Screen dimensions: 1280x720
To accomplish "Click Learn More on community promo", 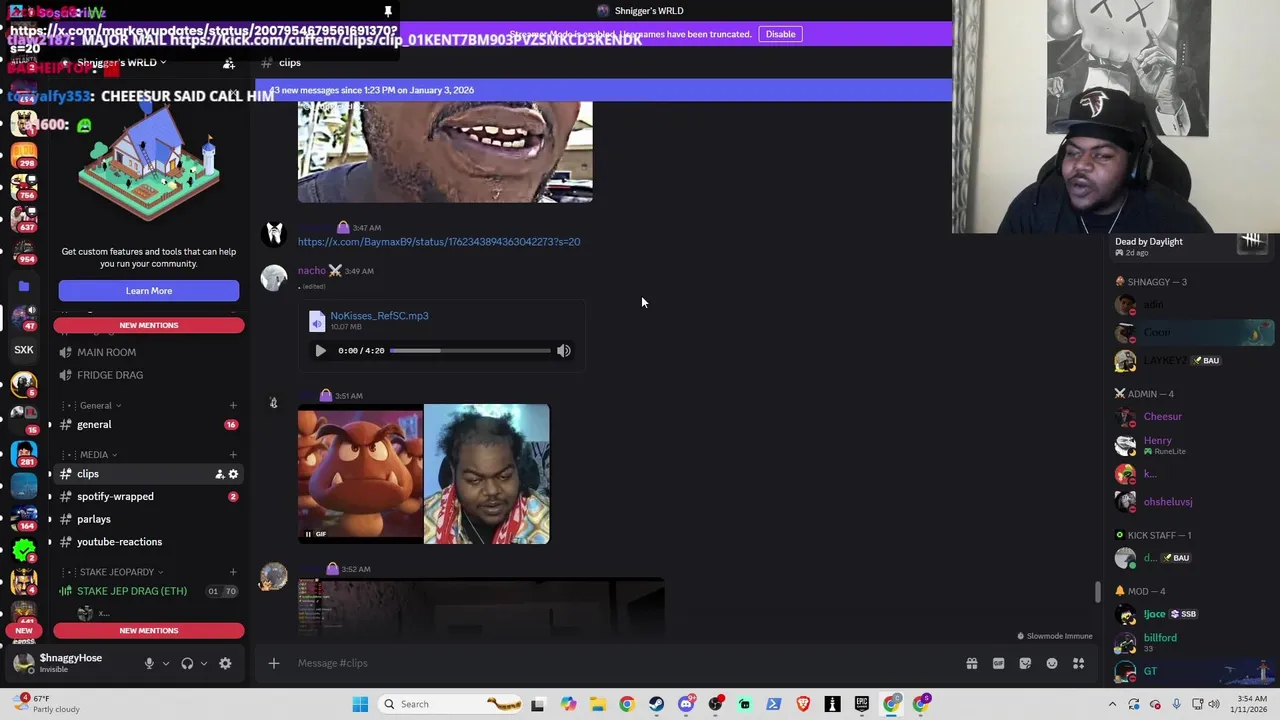I will pyautogui.click(x=149, y=291).
